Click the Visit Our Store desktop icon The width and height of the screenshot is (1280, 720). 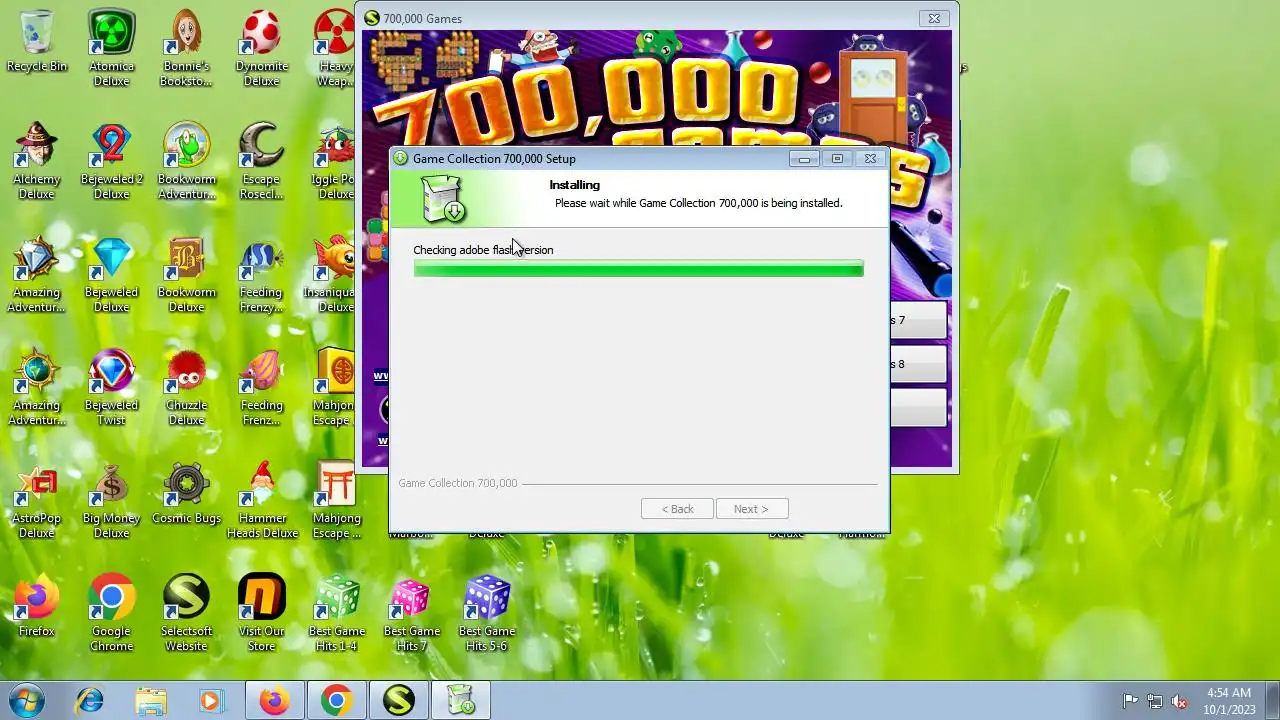261,613
